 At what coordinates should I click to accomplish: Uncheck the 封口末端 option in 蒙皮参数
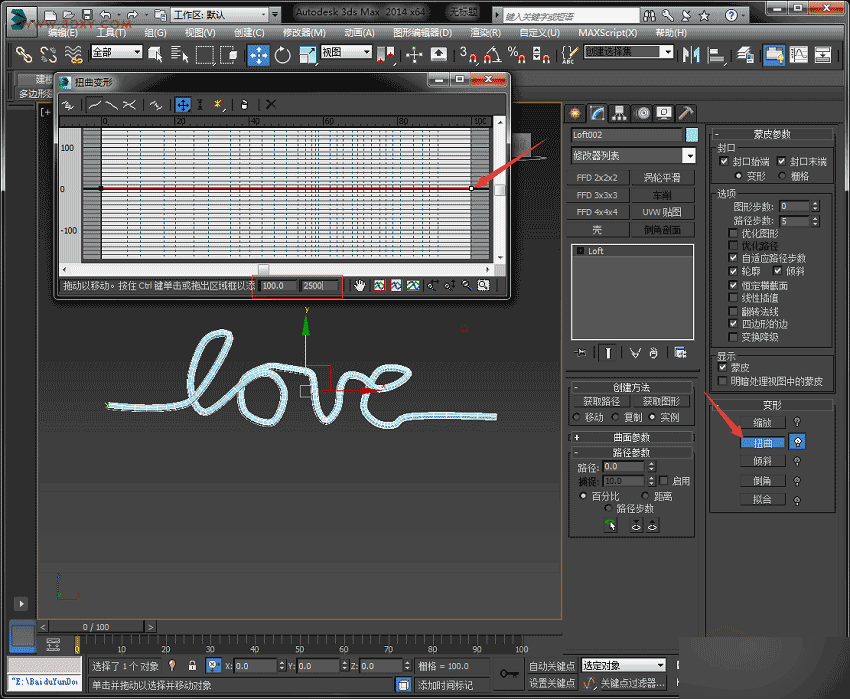(780, 161)
